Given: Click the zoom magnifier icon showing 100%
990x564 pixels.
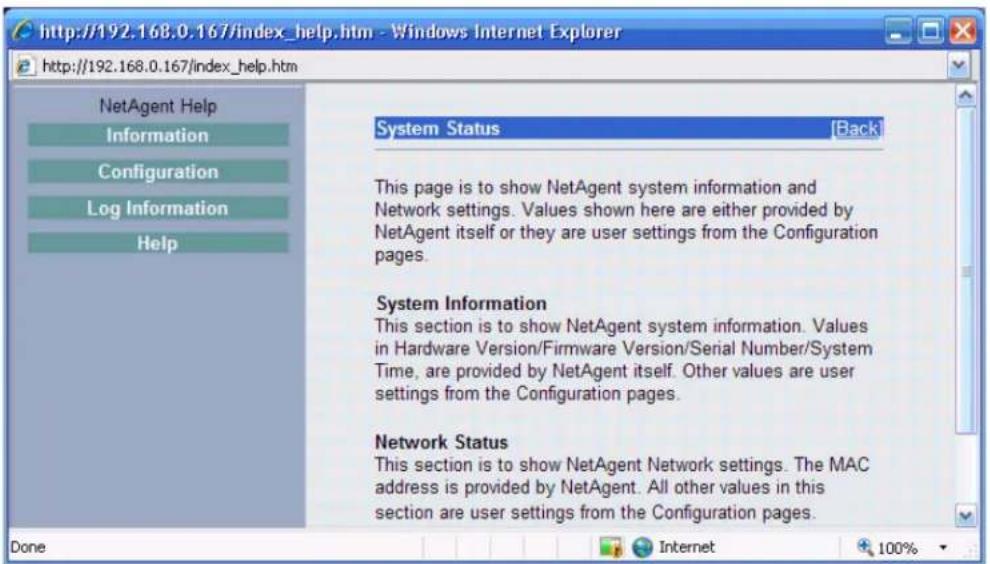Looking at the screenshot, I should [864, 546].
